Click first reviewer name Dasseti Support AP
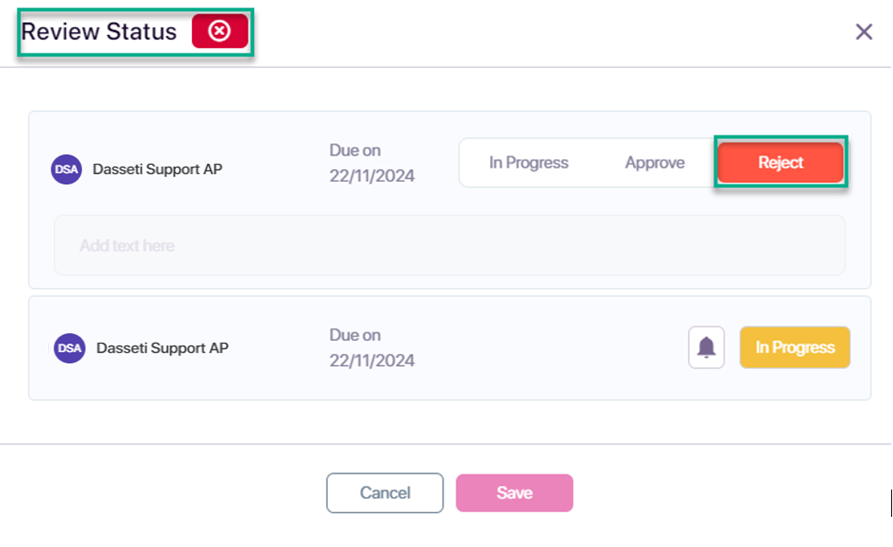Image resolution: width=893 pixels, height=547 pixels. [x=158, y=169]
